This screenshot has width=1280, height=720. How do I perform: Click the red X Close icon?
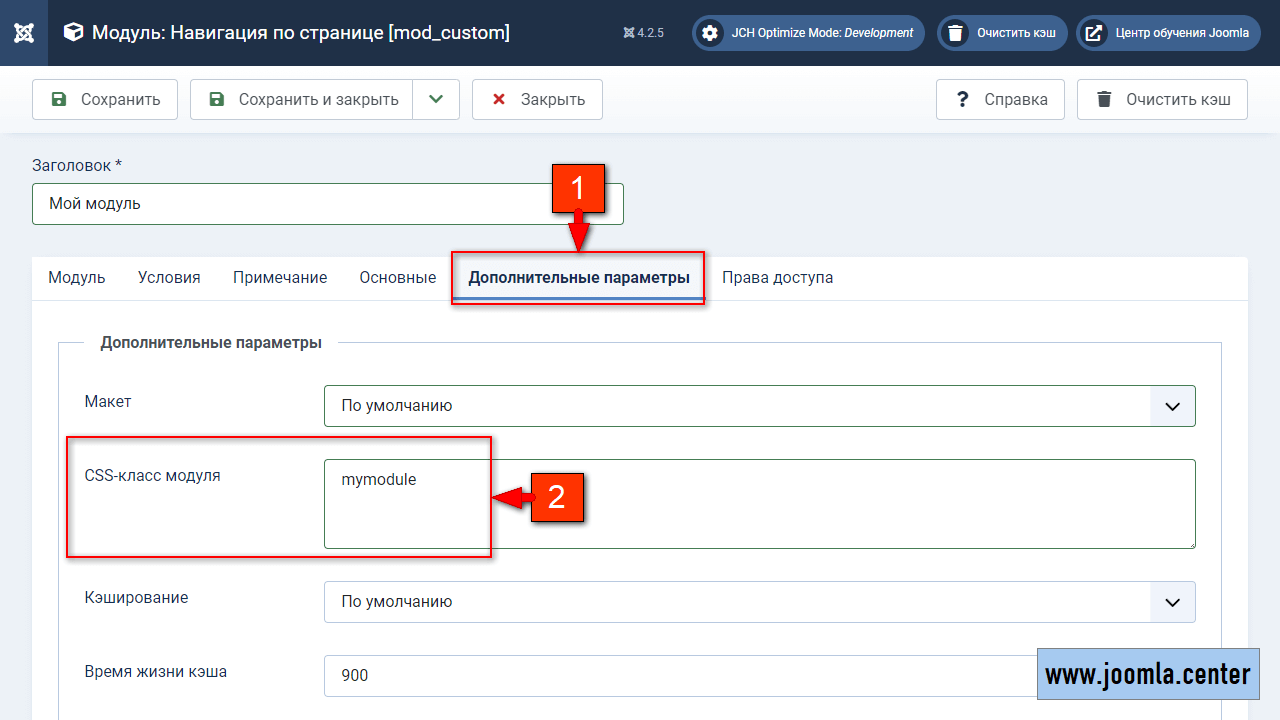click(497, 99)
